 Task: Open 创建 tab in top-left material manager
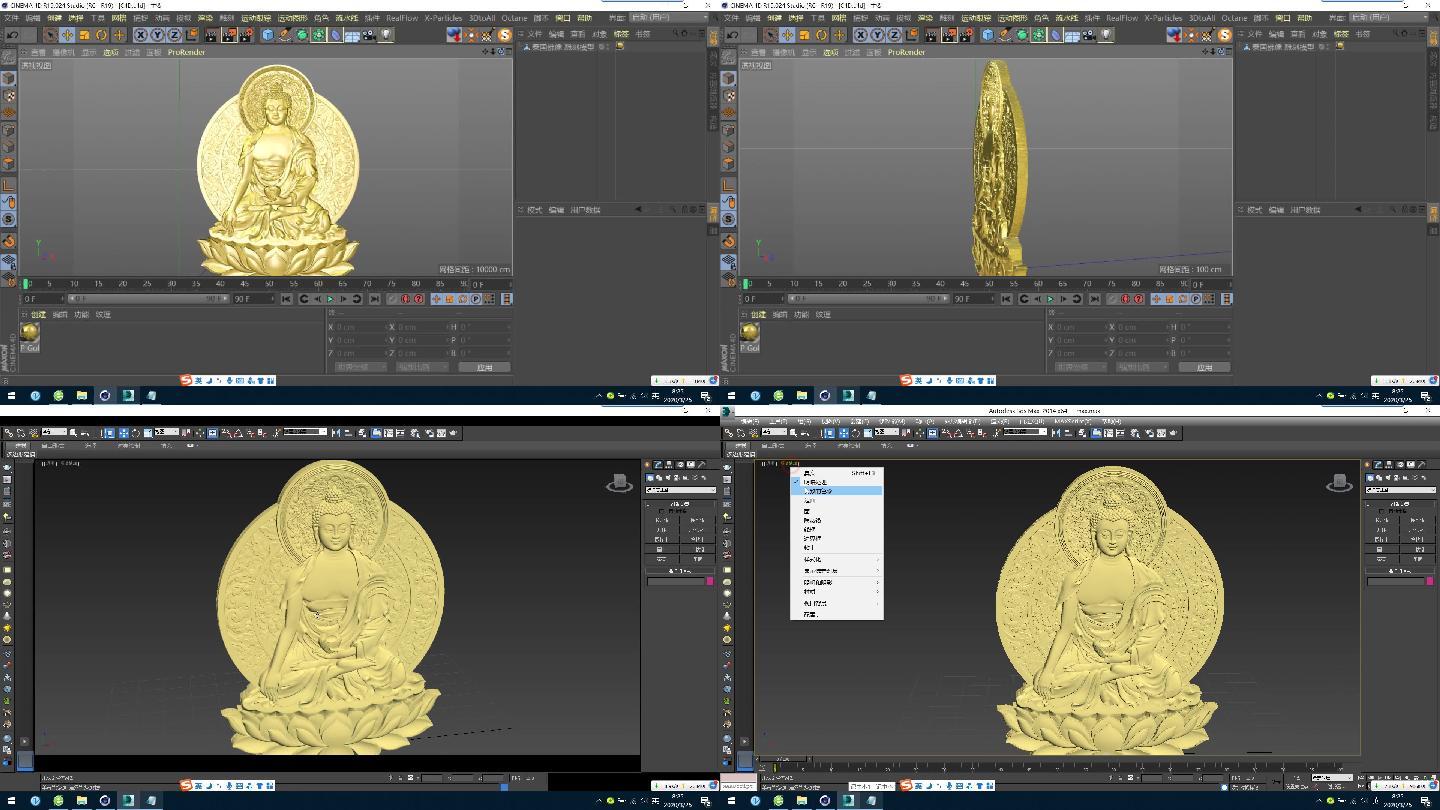click(38, 314)
